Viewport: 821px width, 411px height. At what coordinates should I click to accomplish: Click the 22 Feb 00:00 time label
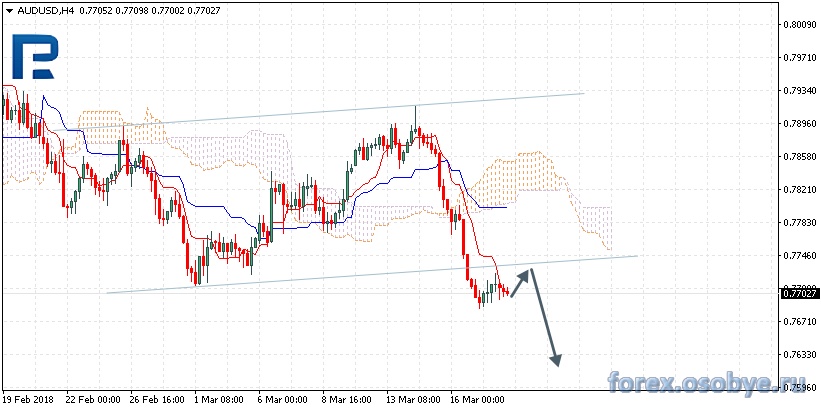pos(93,399)
